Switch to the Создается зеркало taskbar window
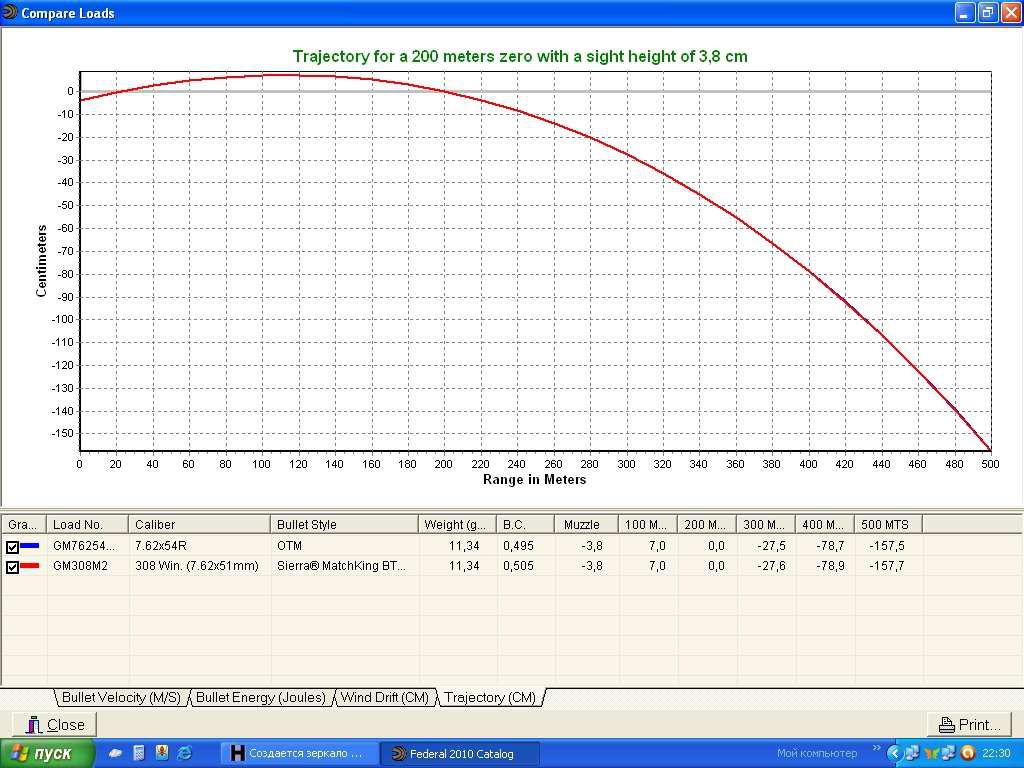Image resolution: width=1024 pixels, height=768 pixels. coord(300,754)
